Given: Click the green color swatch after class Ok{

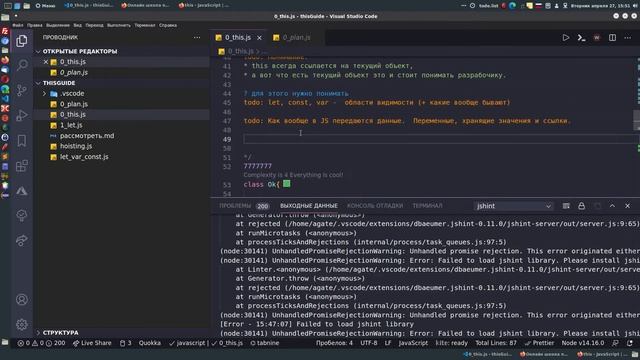Looking at the screenshot, I should [287, 184].
